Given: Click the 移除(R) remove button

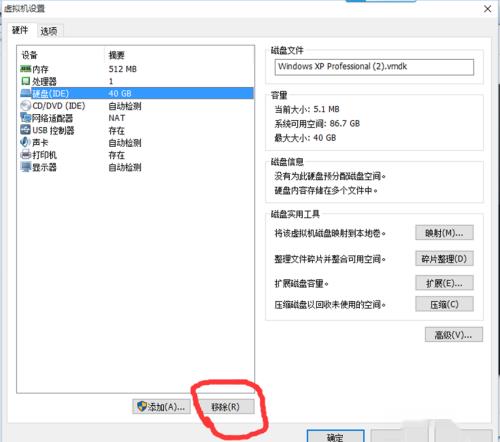Looking at the screenshot, I should pos(225,407).
